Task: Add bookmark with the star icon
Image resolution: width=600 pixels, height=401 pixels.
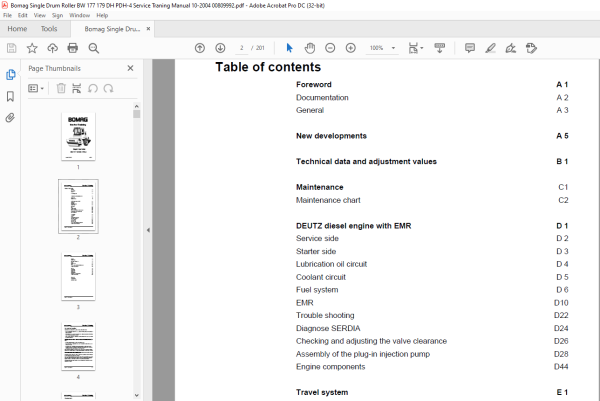Action: point(32,48)
